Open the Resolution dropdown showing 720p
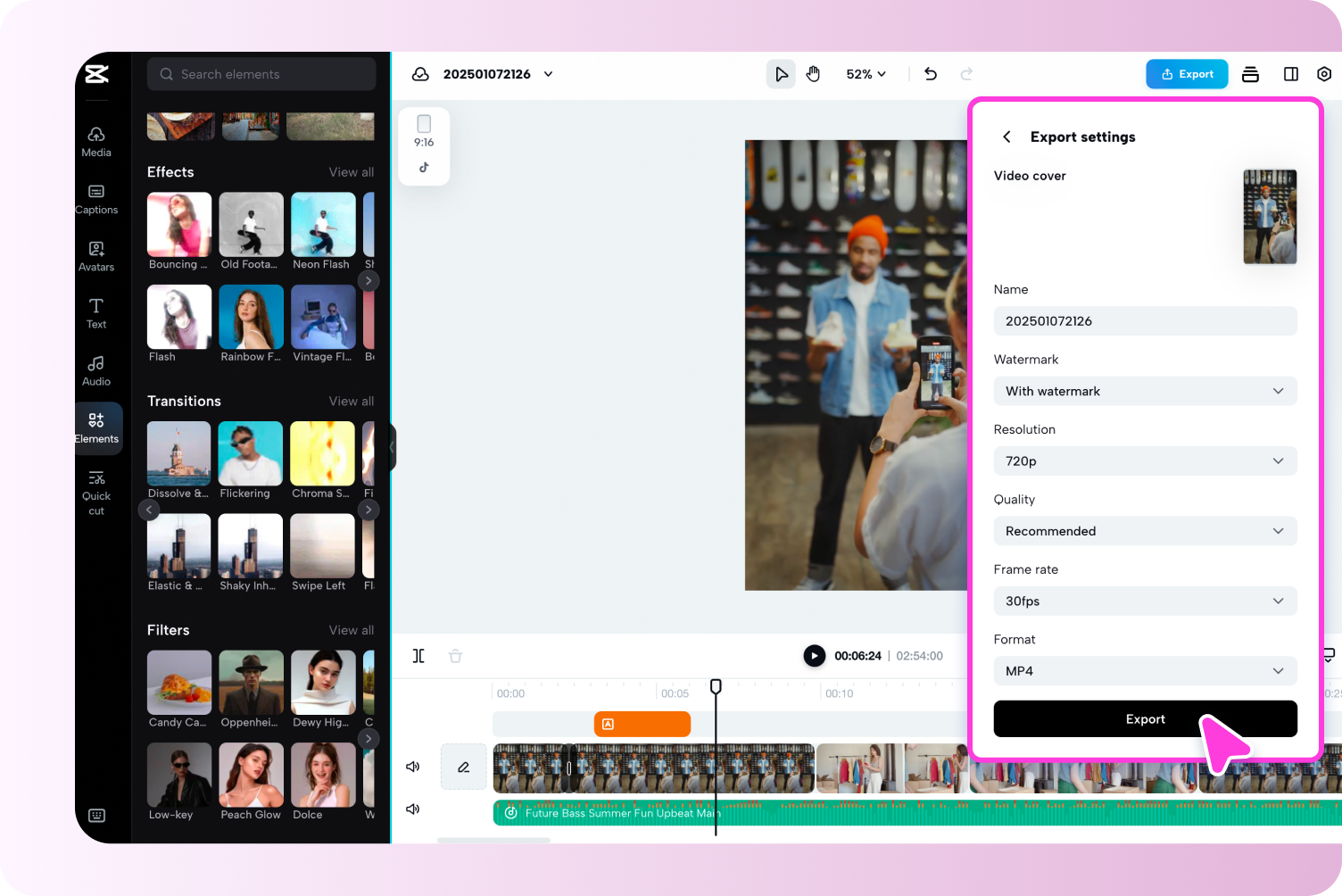The image size is (1342, 896). [1145, 460]
